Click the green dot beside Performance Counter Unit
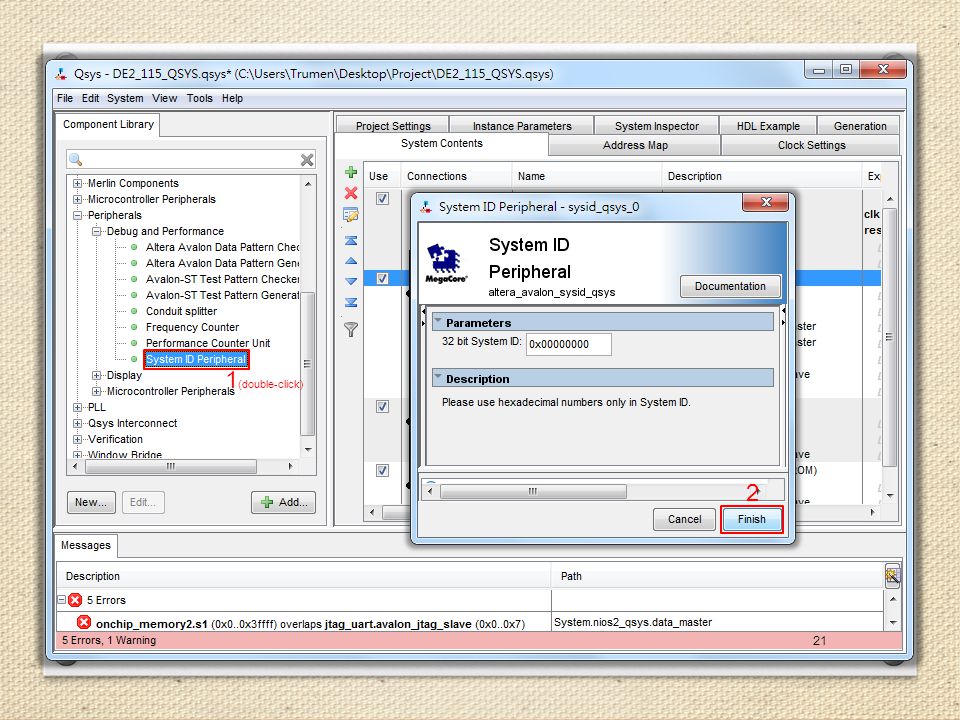 134,343
